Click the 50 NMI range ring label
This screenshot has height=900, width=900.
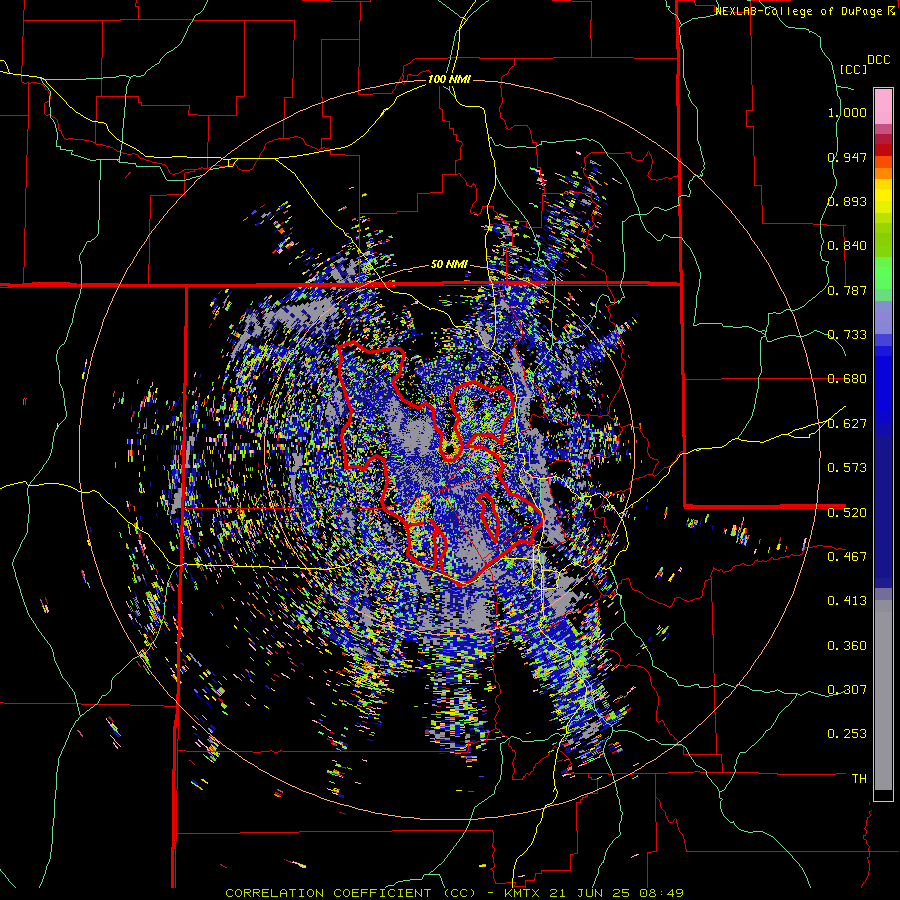pyautogui.click(x=449, y=265)
